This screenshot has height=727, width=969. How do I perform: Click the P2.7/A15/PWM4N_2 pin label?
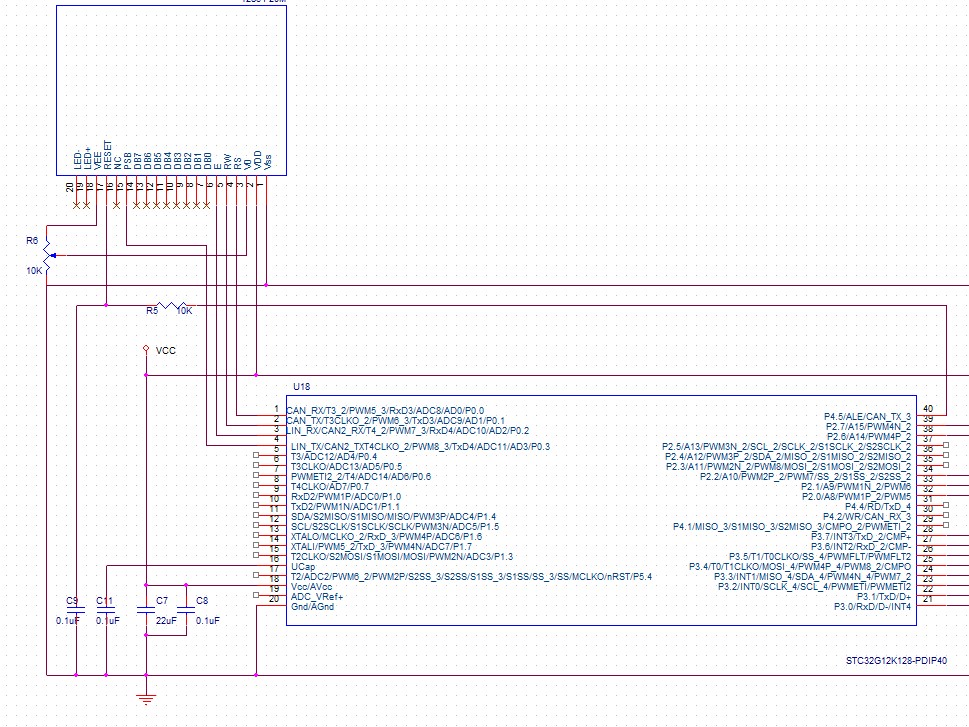[868, 427]
